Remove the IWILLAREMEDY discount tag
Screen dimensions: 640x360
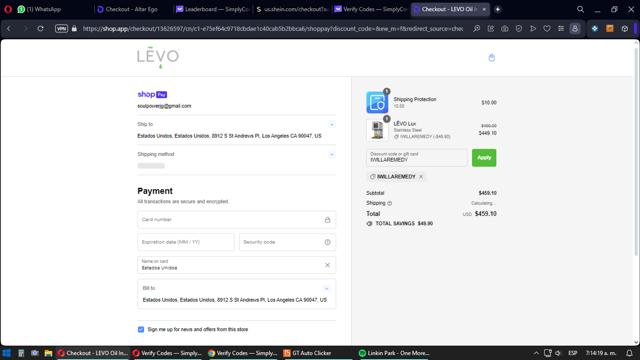point(421,177)
